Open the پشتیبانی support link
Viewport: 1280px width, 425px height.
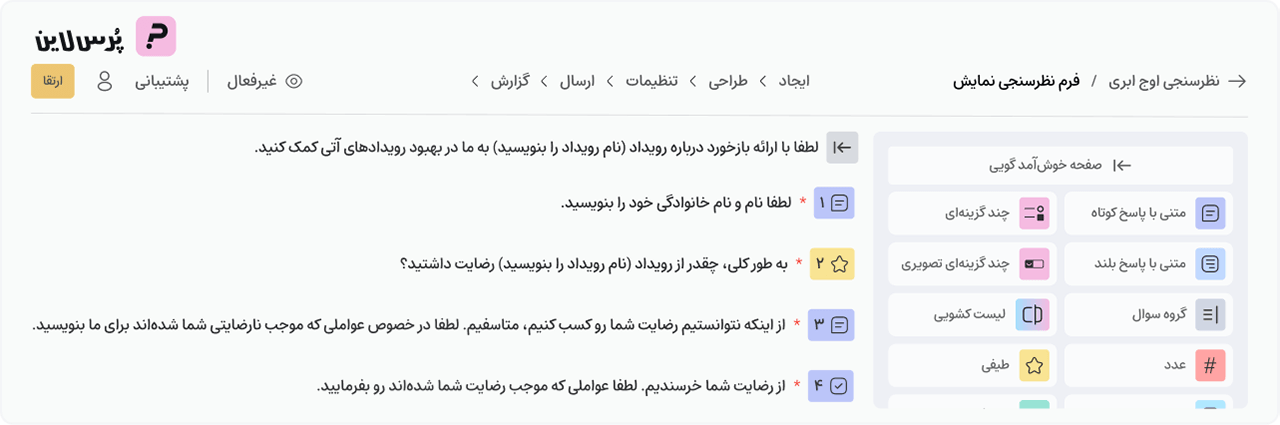click(163, 81)
